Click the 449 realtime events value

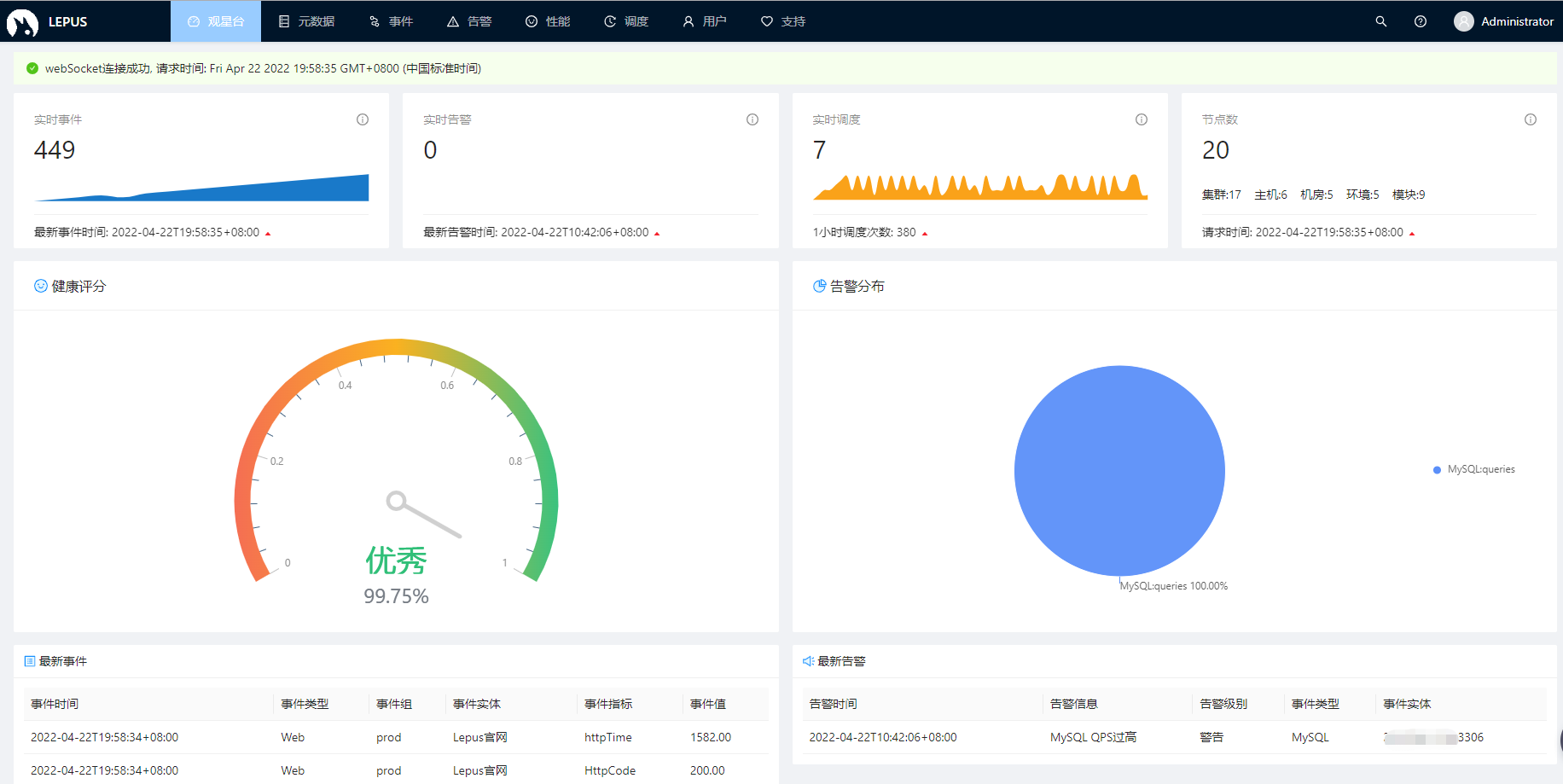55,150
